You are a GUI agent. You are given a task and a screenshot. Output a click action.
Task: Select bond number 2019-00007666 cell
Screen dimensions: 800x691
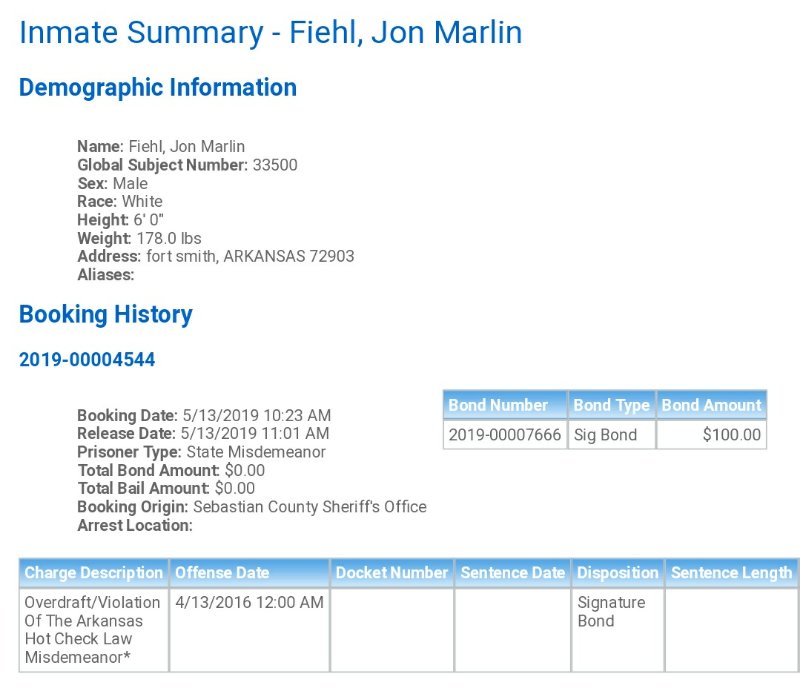tap(505, 435)
